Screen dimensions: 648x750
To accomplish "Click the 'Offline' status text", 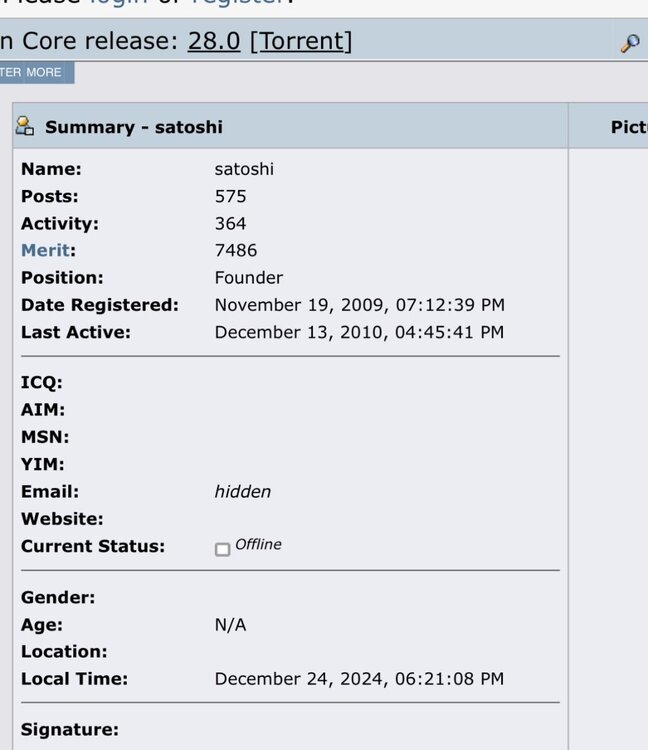I will (258, 544).
